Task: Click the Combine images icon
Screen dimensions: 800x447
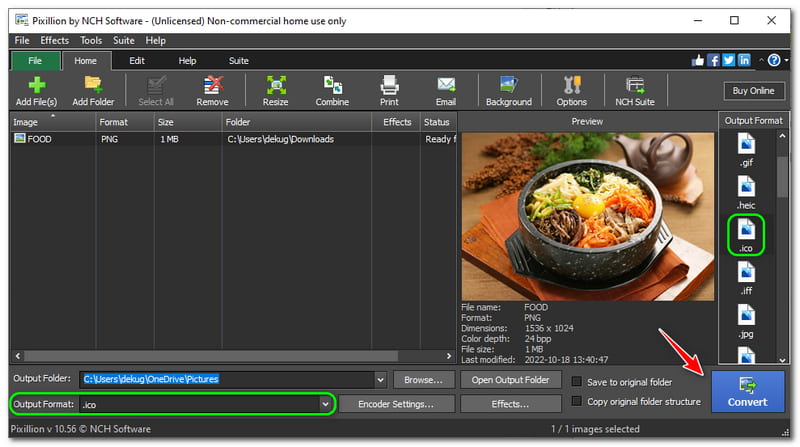Action: tap(332, 90)
